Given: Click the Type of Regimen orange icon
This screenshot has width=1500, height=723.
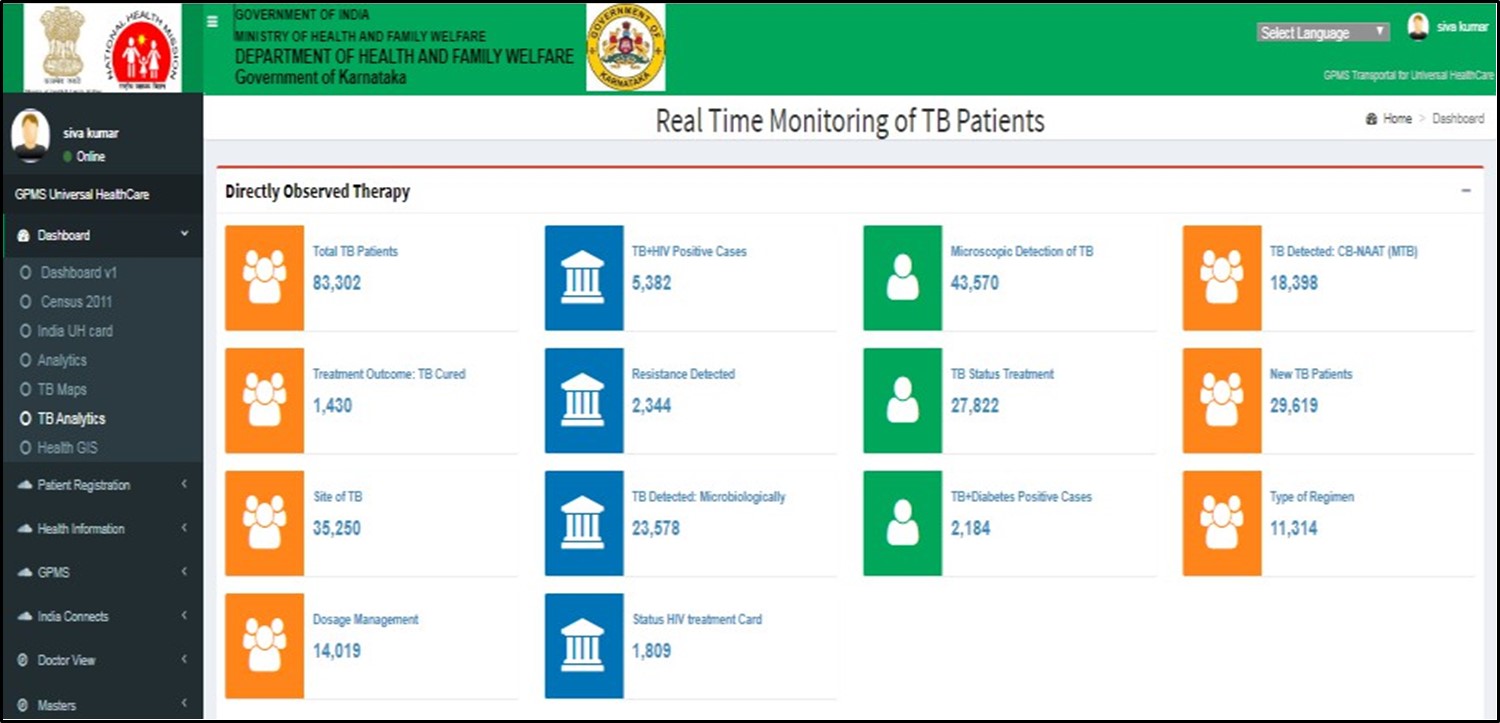Looking at the screenshot, I should click(1222, 523).
